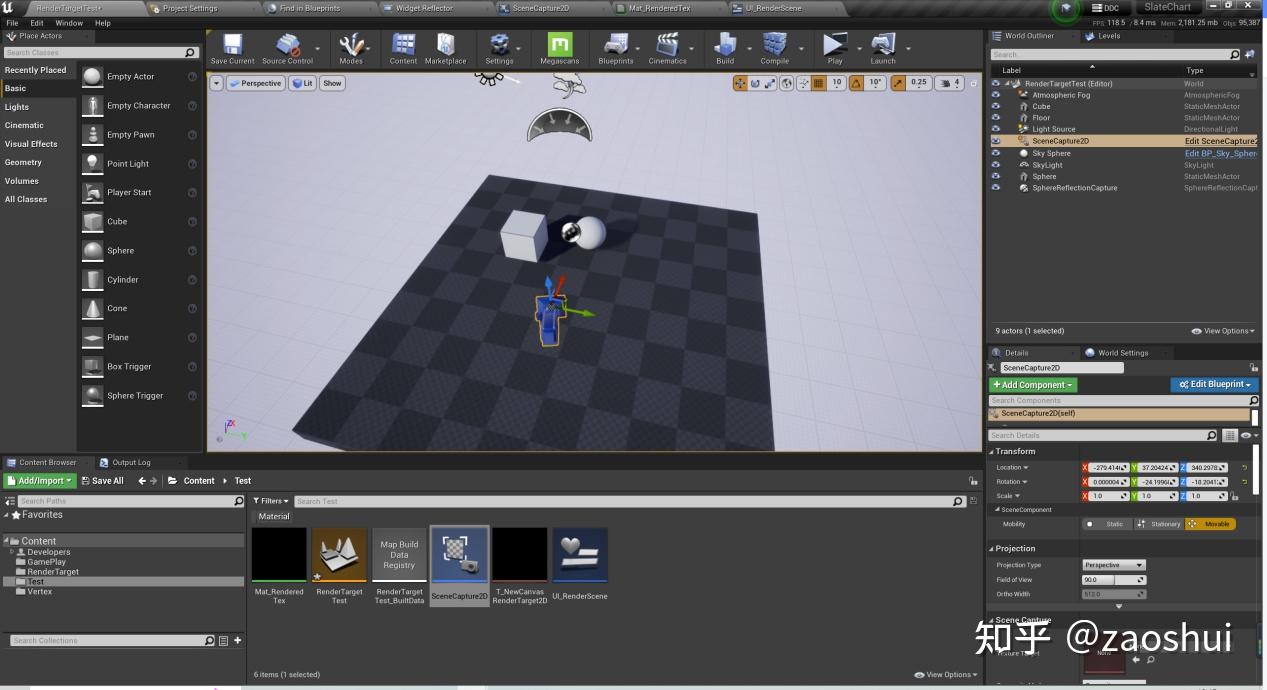Click the Source Control toolbar icon
This screenshot has height=690, width=1267.
point(288,45)
